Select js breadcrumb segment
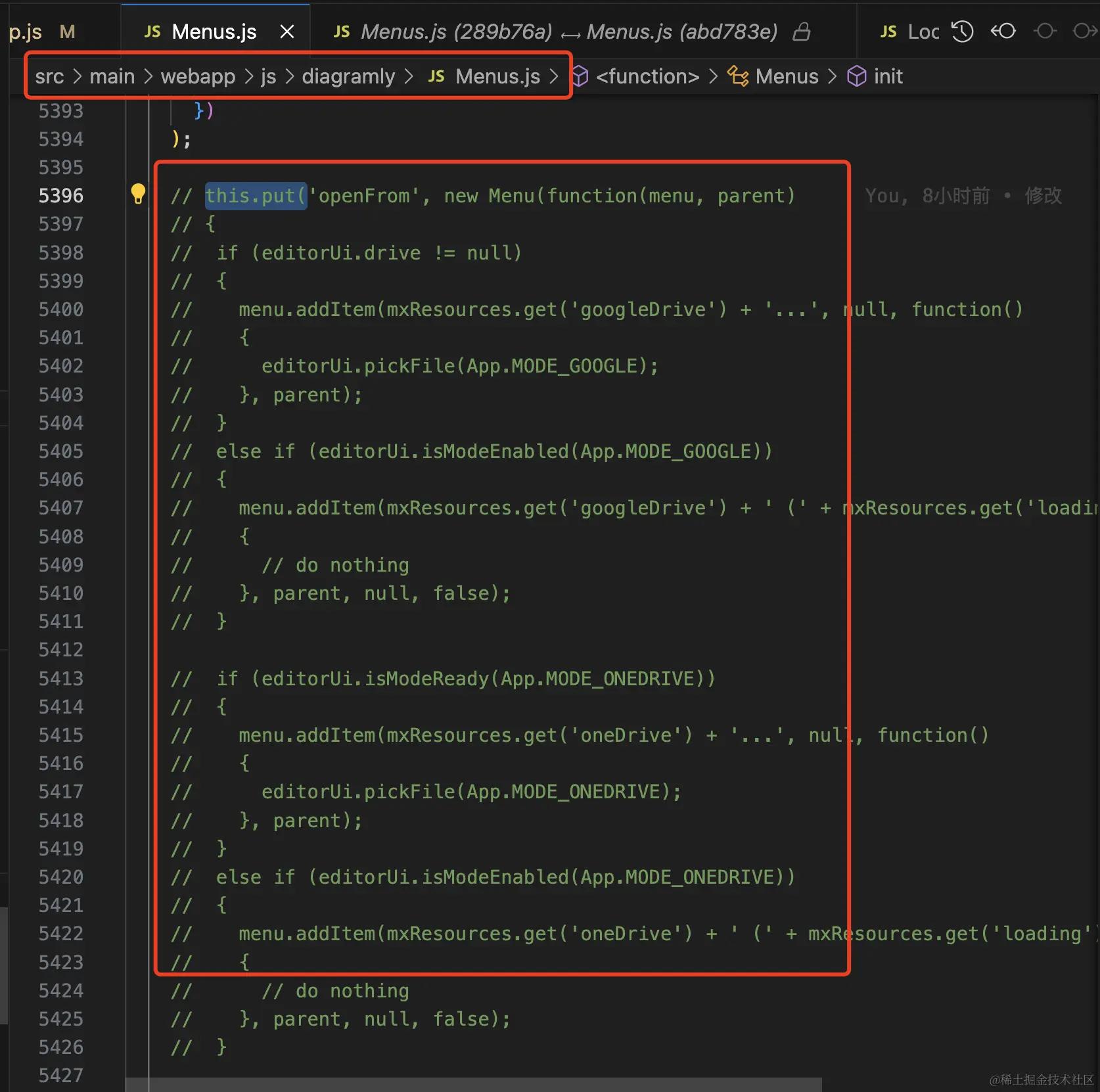This screenshot has width=1100, height=1092. 268,76
